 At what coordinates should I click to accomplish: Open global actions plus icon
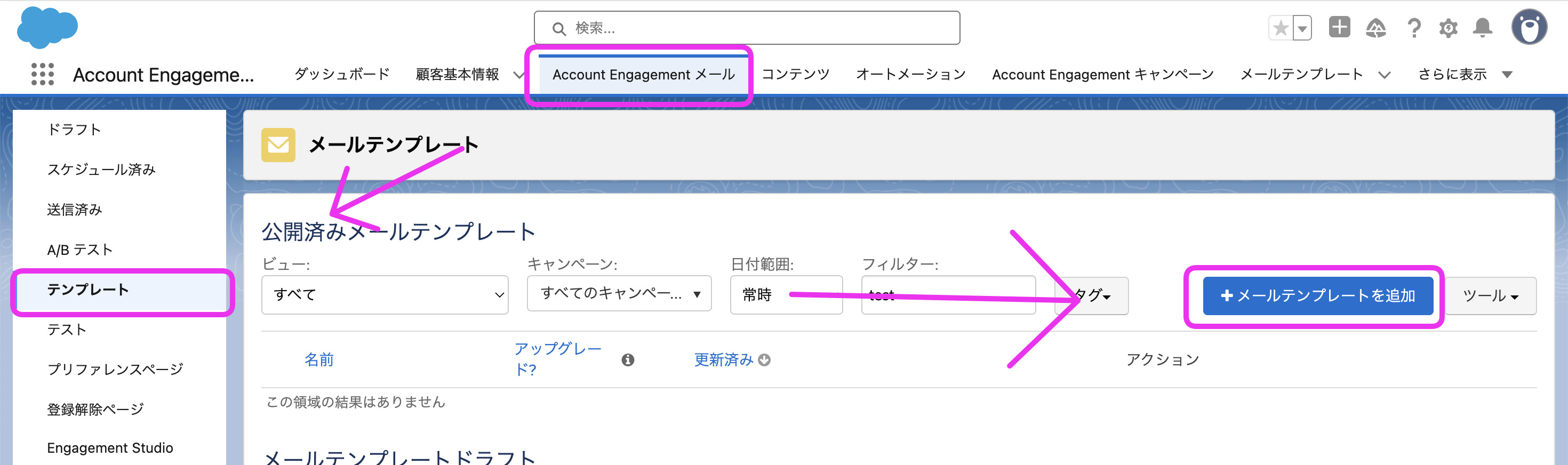point(1339,27)
